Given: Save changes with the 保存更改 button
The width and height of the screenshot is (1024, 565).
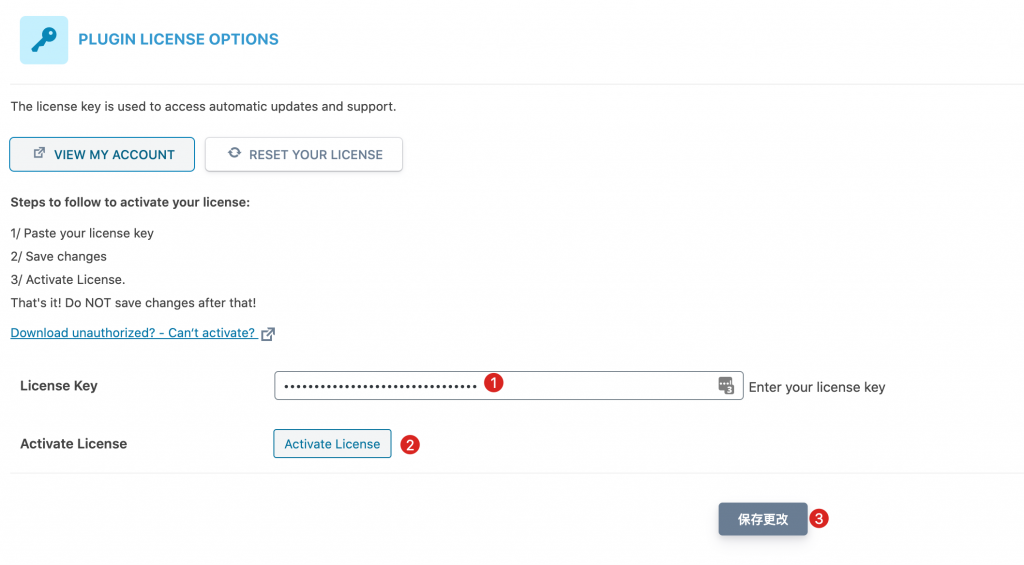Looking at the screenshot, I should (763, 520).
